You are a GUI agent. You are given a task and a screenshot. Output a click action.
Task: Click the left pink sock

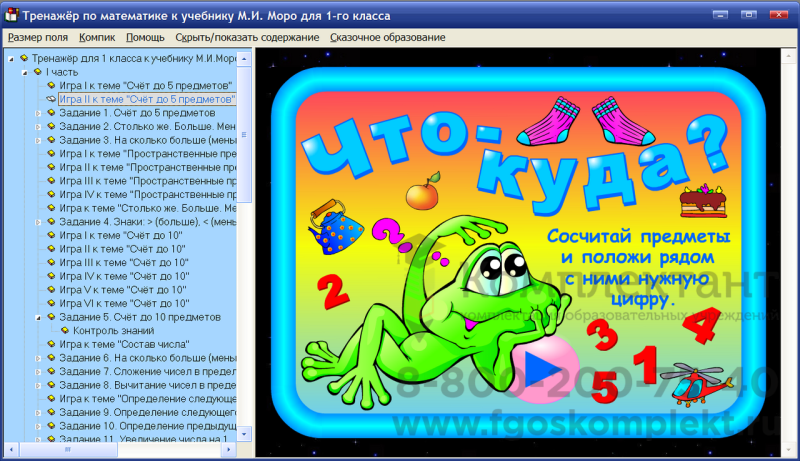(548, 121)
